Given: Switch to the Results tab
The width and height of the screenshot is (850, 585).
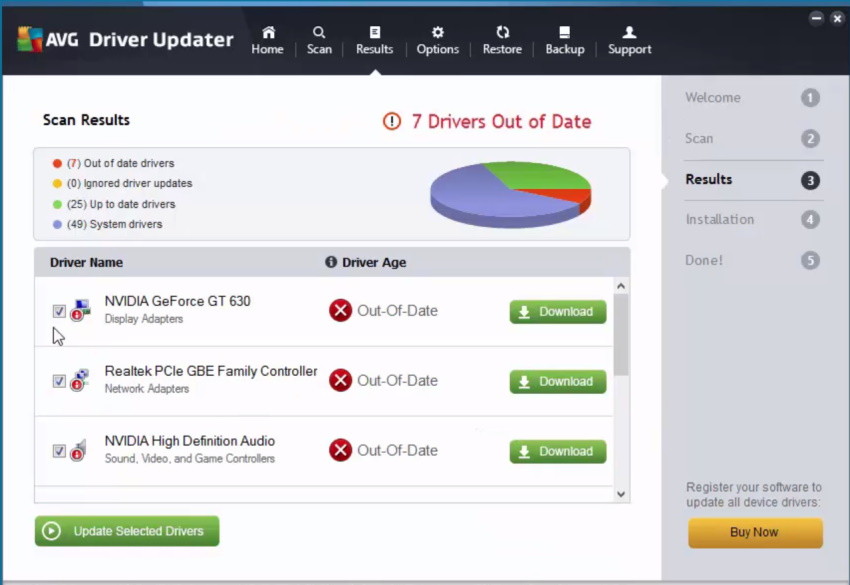Looking at the screenshot, I should 374,40.
